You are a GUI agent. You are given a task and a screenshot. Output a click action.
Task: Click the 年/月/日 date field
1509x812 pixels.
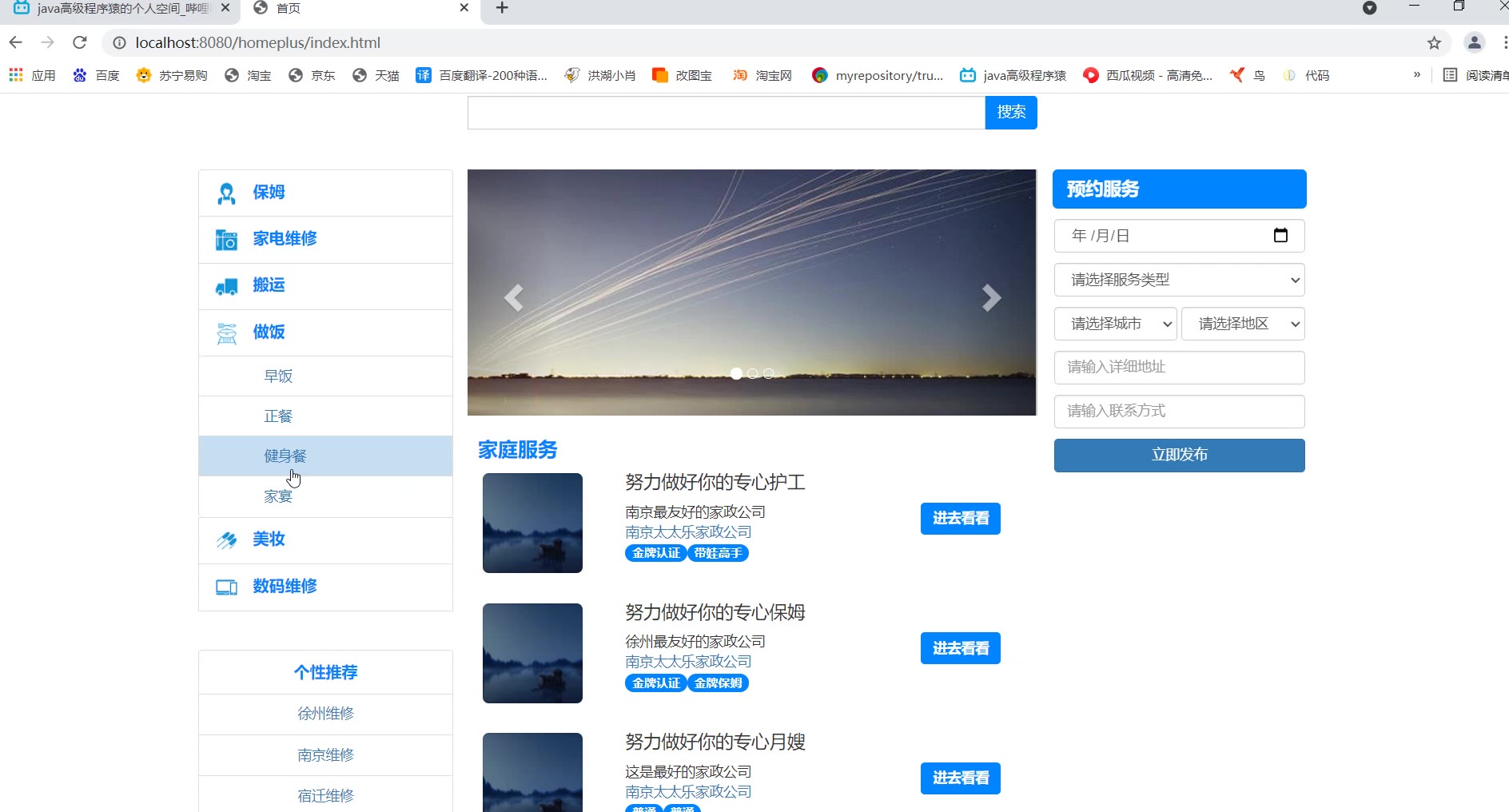click(x=1179, y=236)
